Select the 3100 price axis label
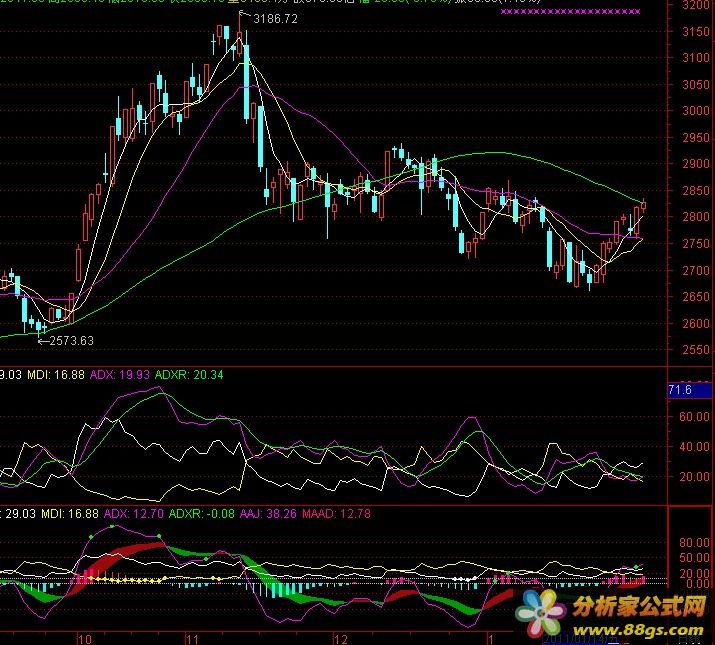Screen dimensions: 715x645 695,58
